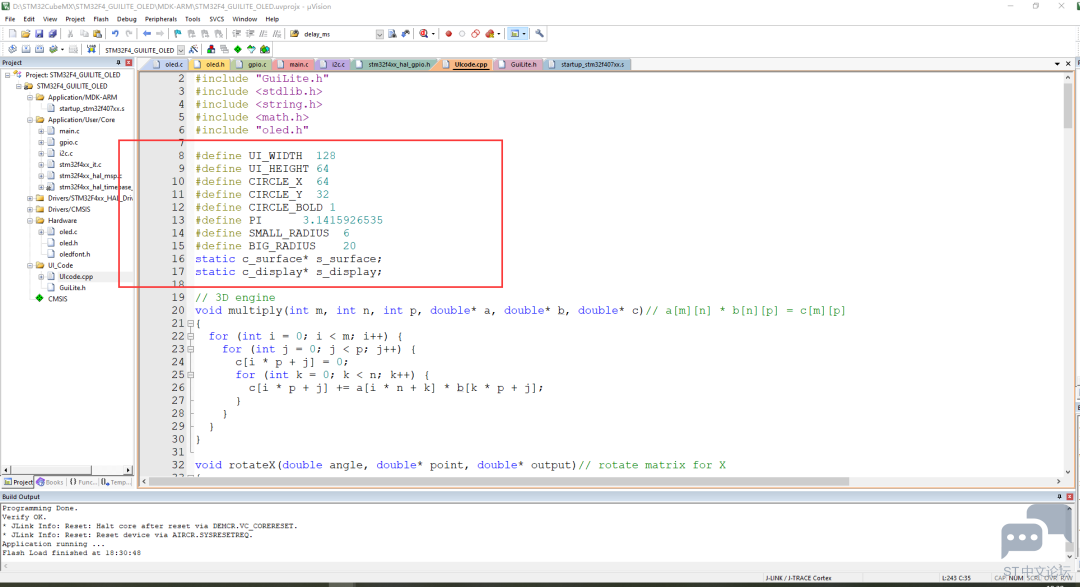Open the Peripherals menu
This screenshot has height=587, width=1080.
[x=160, y=19]
